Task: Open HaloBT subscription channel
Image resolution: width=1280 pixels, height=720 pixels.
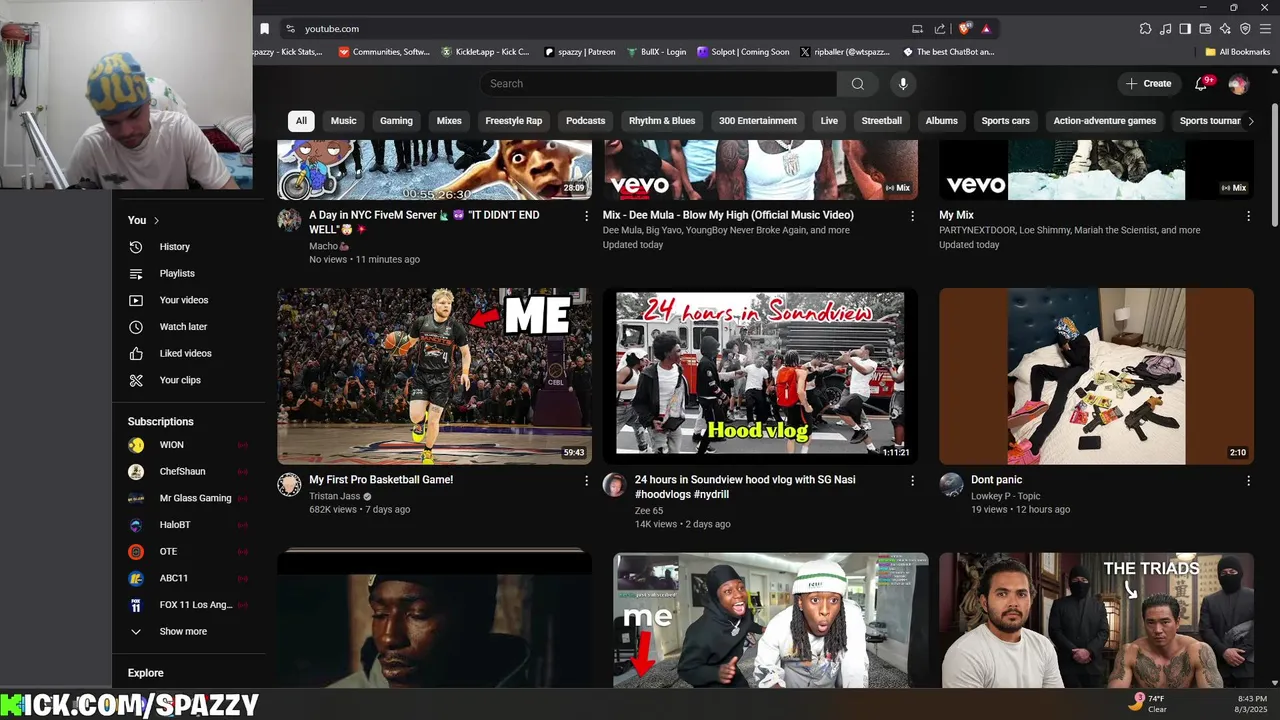Action: pyautogui.click(x=175, y=525)
